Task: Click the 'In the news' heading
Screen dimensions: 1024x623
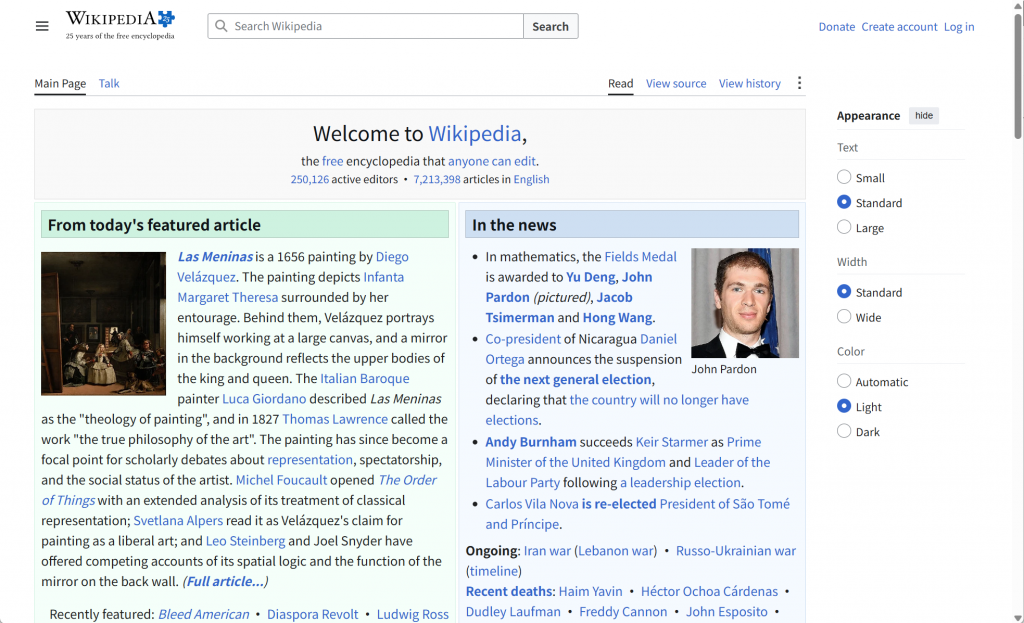Action: [515, 225]
